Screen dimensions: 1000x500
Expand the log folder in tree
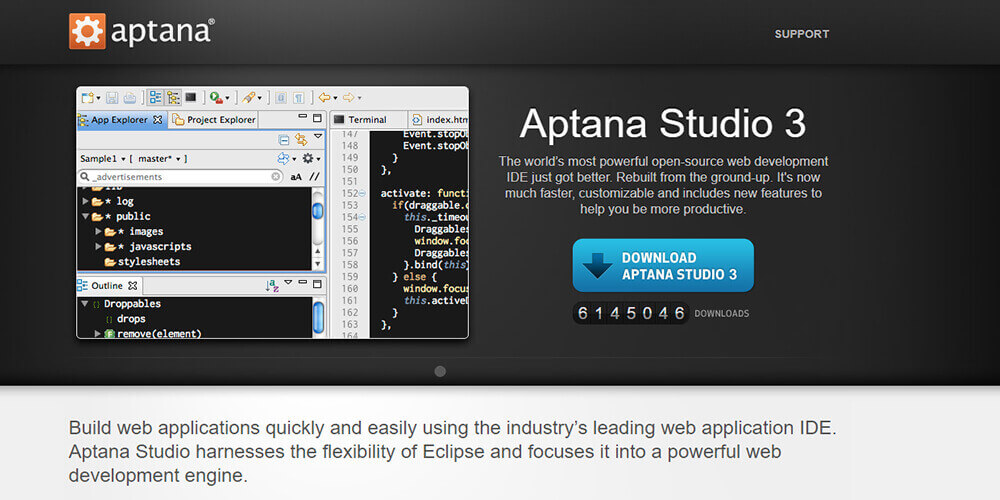86,201
